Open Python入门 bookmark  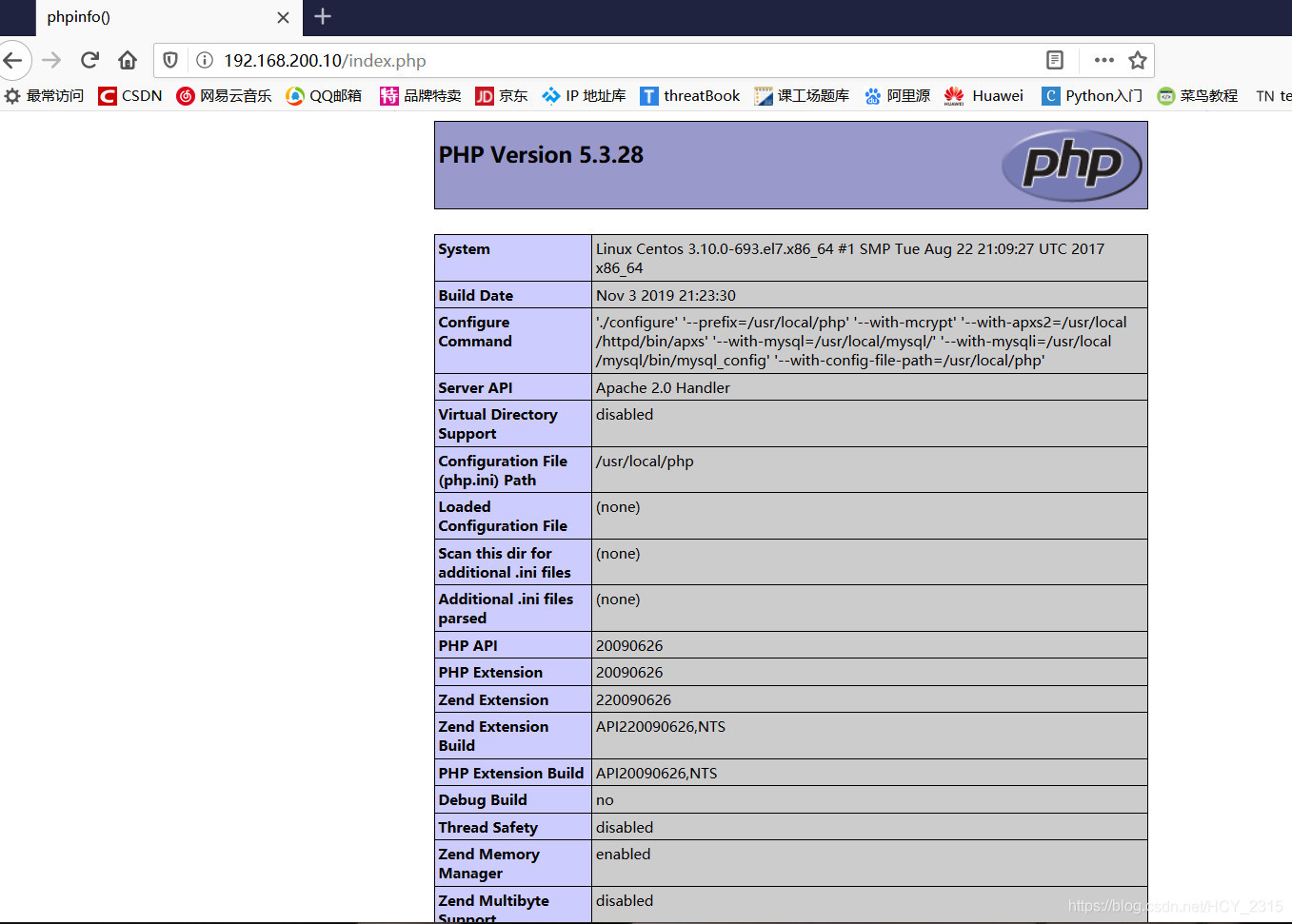pos(1092,95)
